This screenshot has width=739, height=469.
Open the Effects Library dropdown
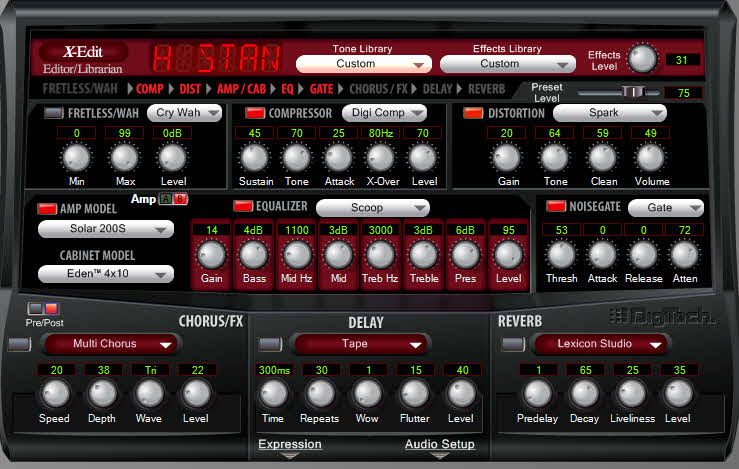(x=508, y=64)
